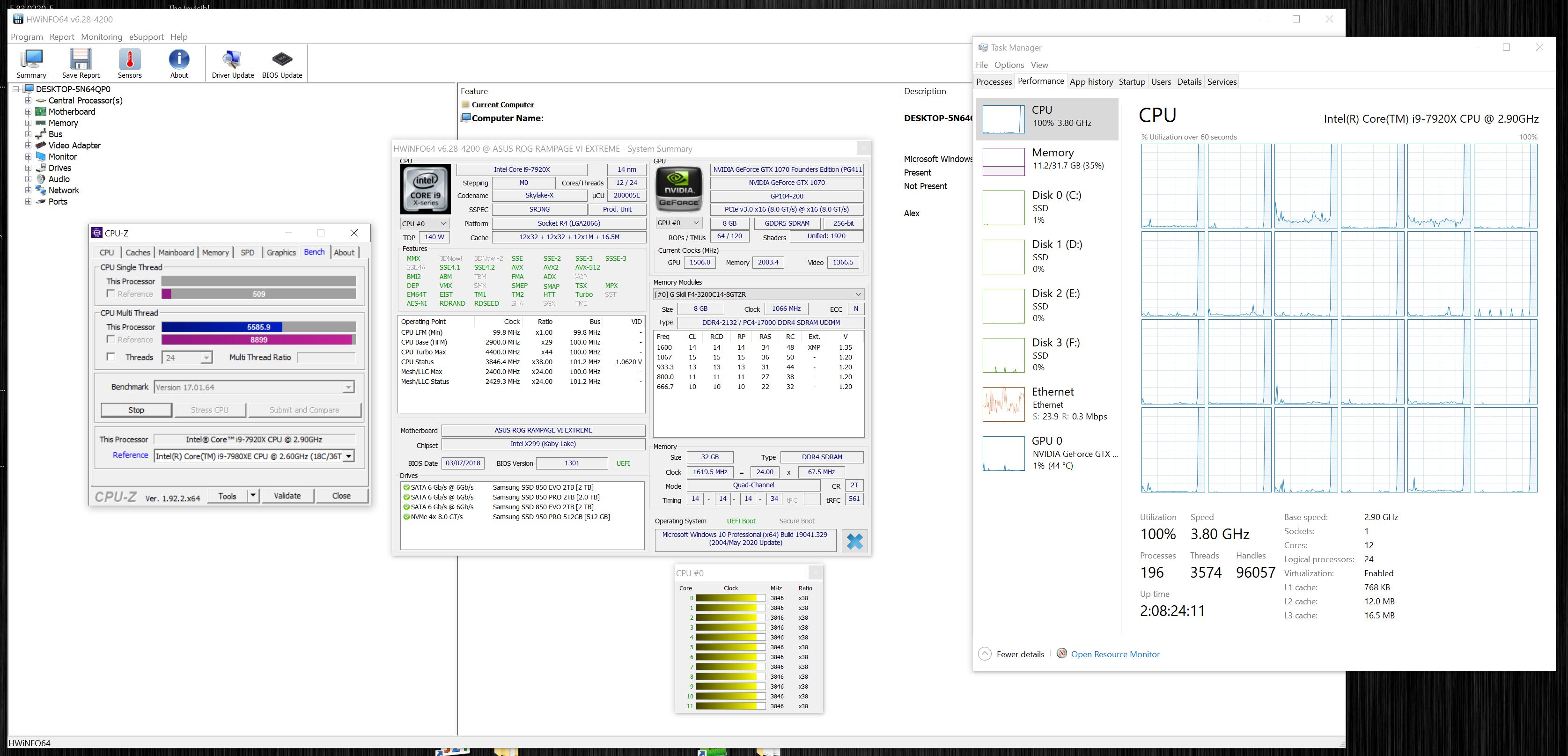The image size is (1568, 756).
Task: Select the Disk 0 (C:) entry in Task Manager
Action: coord(1047,207)
